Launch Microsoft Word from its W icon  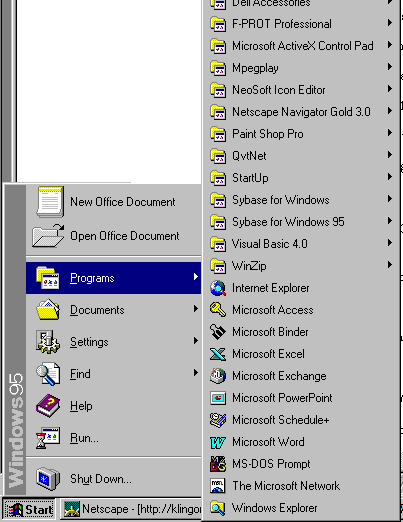click(x=218, y=442)
